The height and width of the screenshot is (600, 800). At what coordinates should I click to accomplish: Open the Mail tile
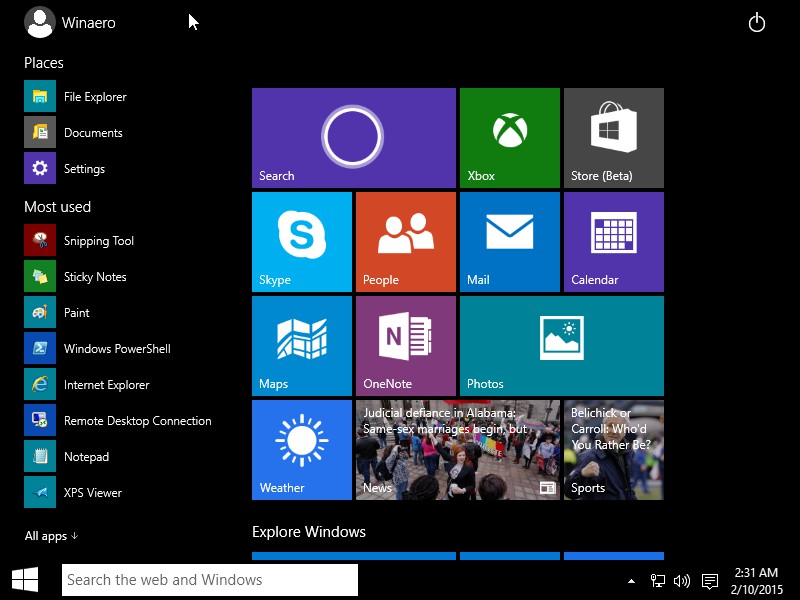[510, 242]
